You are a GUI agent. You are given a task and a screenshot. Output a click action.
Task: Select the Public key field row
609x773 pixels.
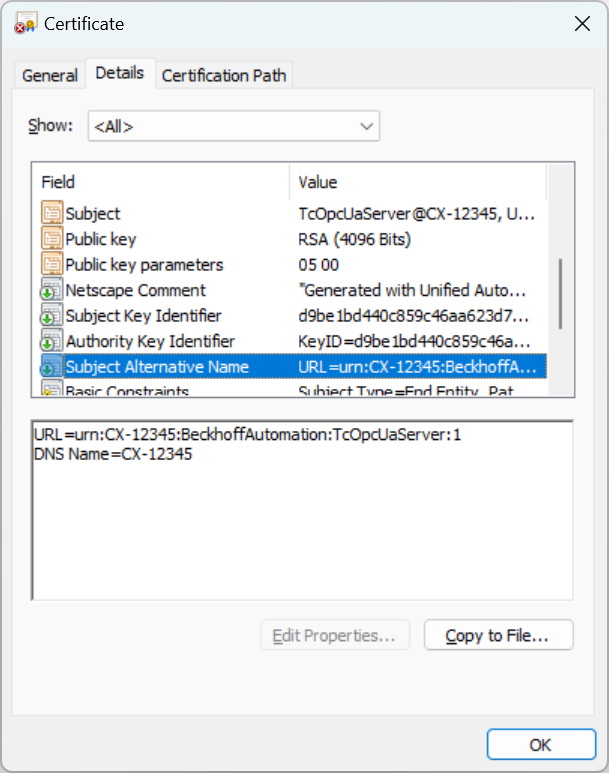coord(293,239)
